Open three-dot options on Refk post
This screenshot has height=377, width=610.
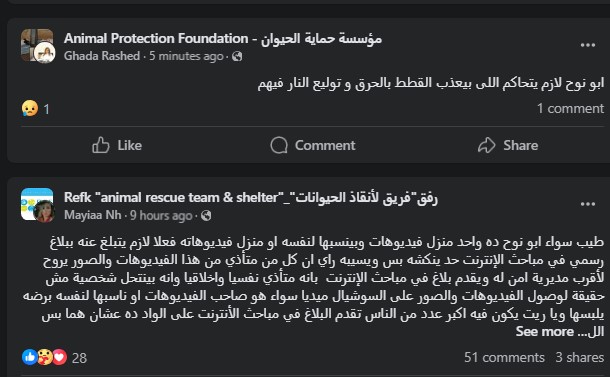tap(587, 204)
